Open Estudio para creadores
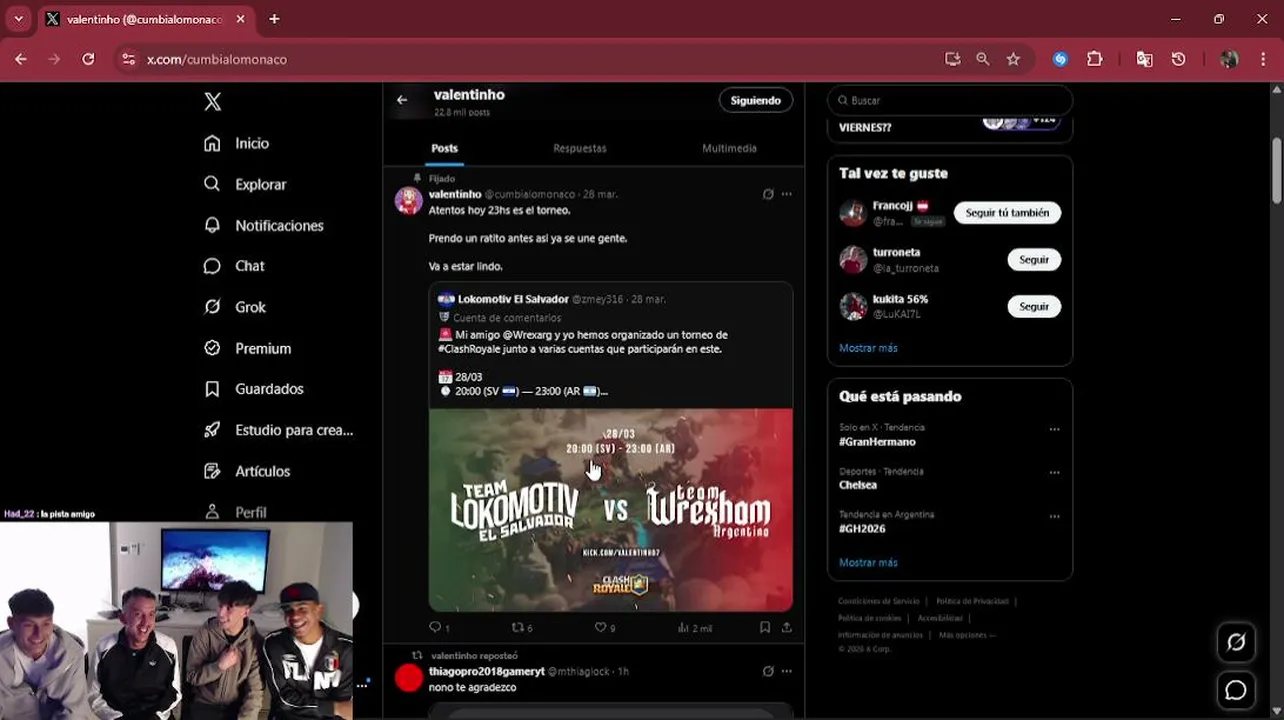 pyautogui.click(x=279, y=430)
